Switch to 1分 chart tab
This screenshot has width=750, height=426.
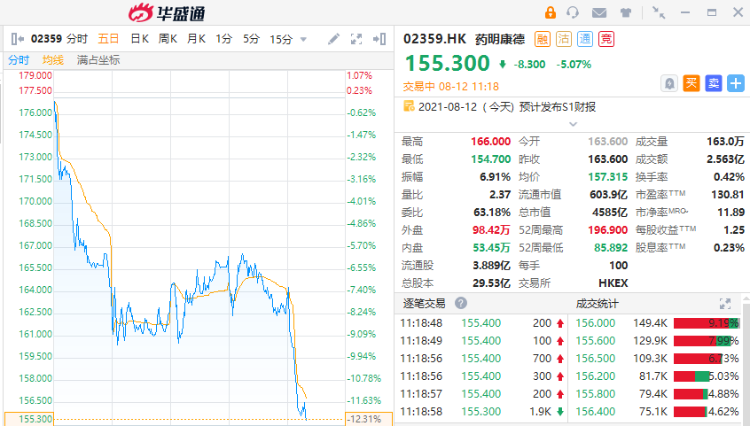point(223,39)
